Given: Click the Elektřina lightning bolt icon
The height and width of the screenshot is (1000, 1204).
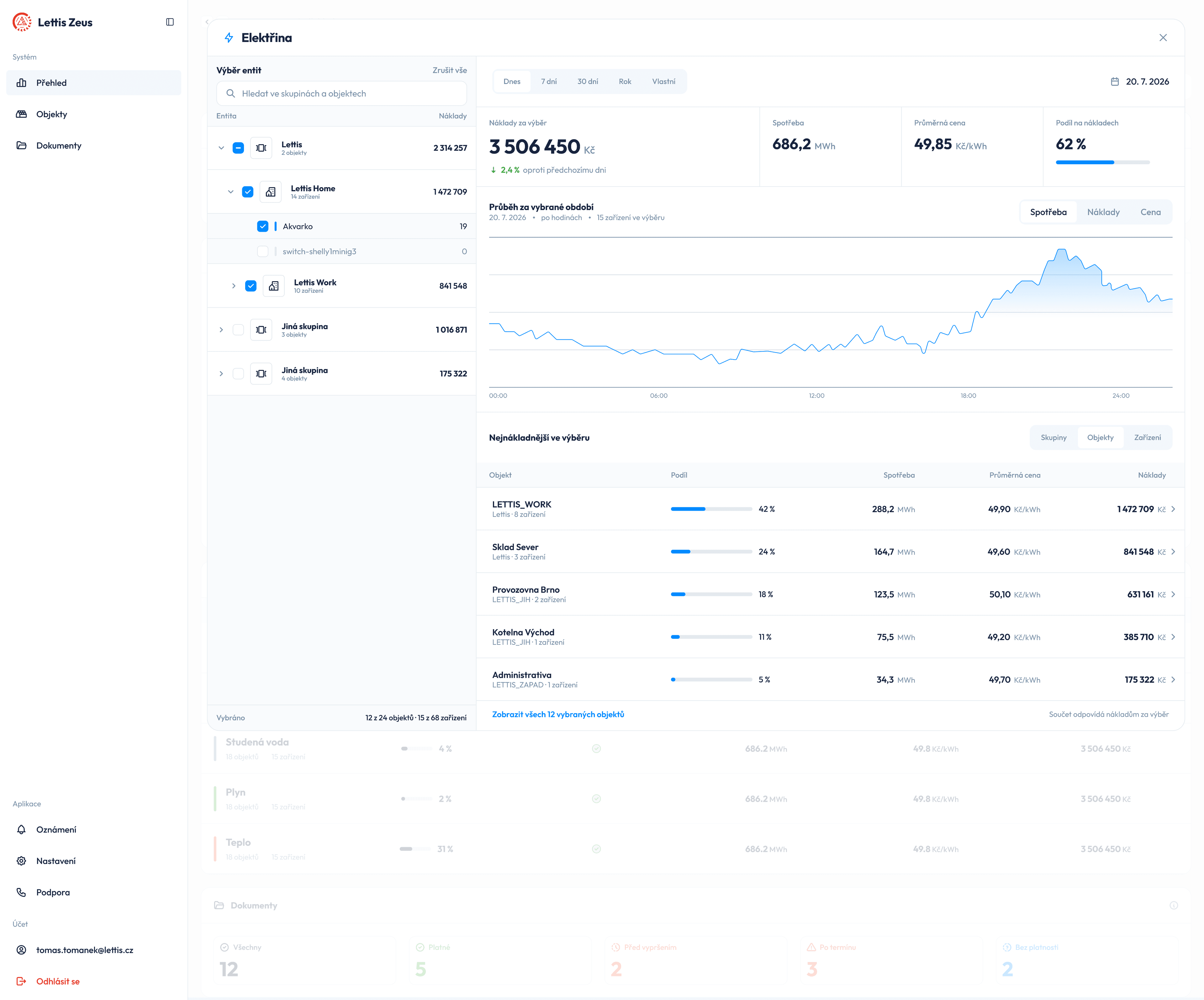Looking at the screenshot, I should [229, 38].
